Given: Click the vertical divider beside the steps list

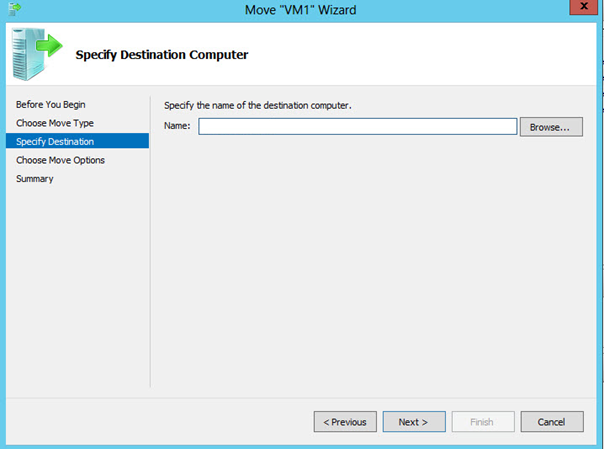Looking at the screenshot, I should 150,241.
